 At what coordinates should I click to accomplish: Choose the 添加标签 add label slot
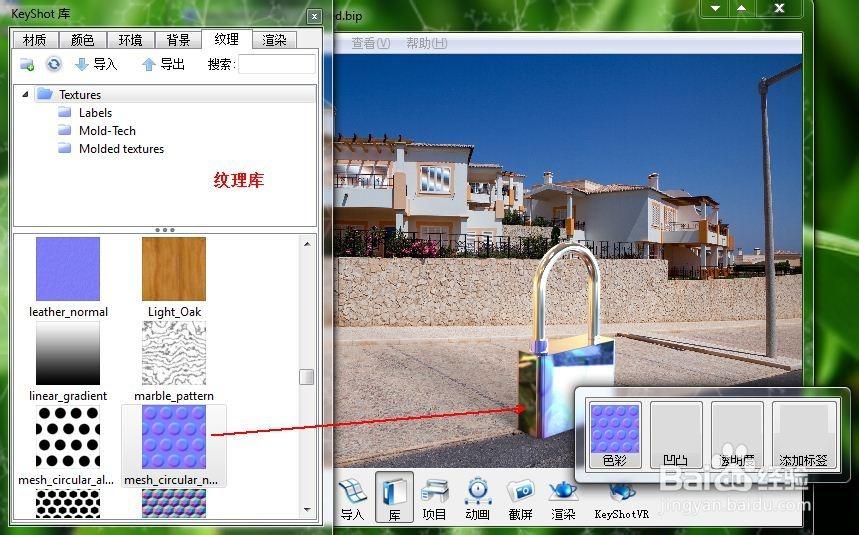pos(804,435)
